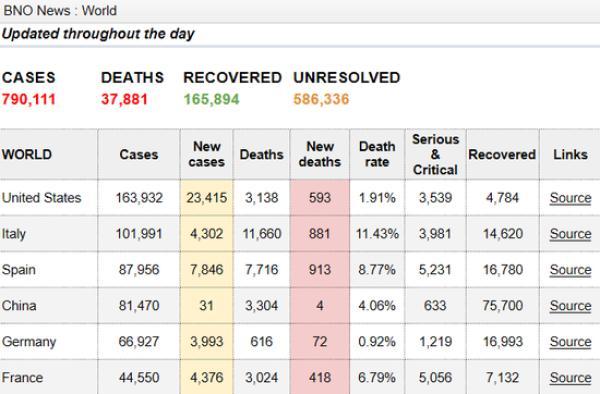Viewport: 600px width, 394px height.
Task: Click the Cases column header
Action: 139,155
